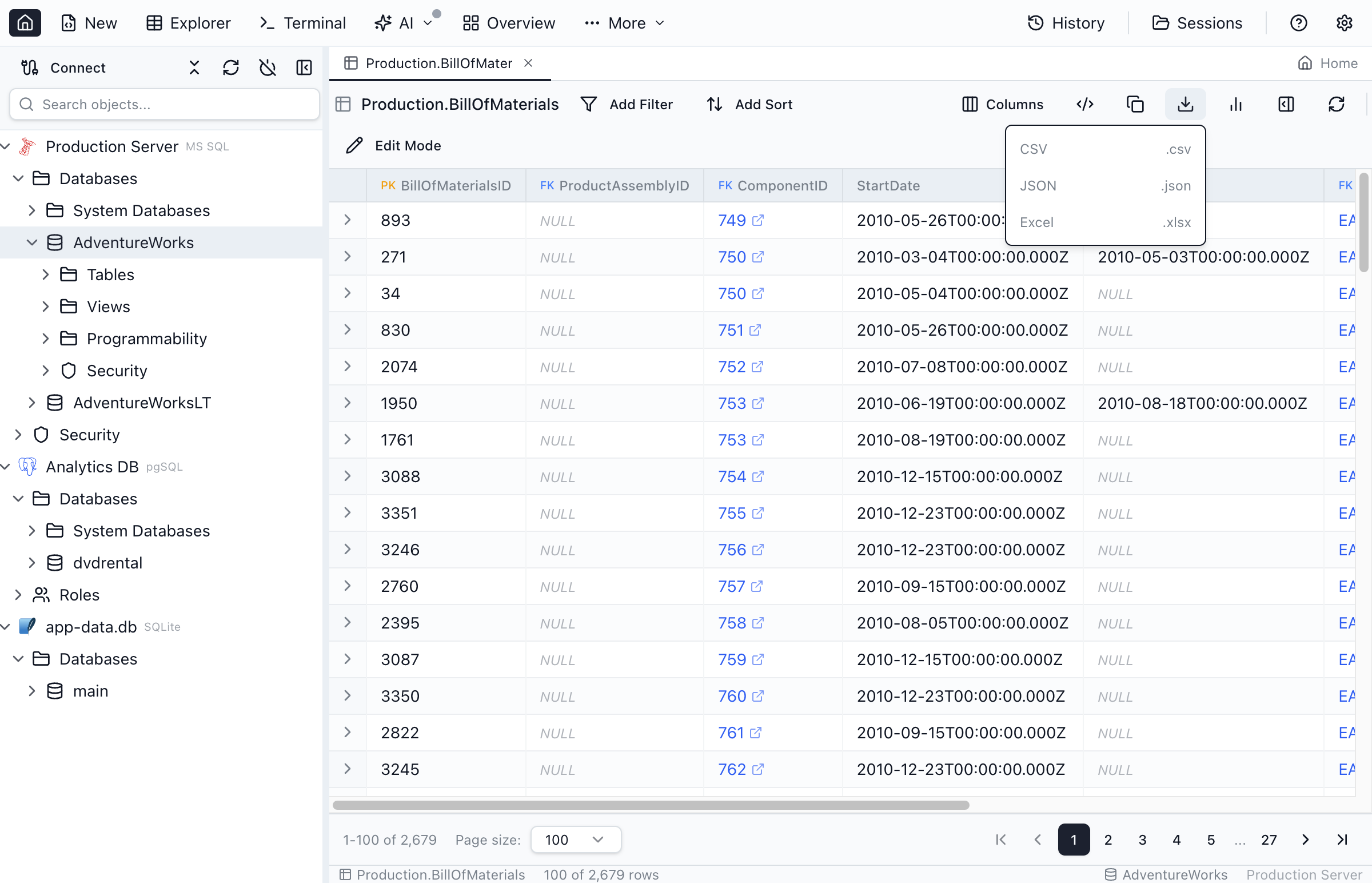
Task: Open linked ComponentID record 749
Action: 732,220
